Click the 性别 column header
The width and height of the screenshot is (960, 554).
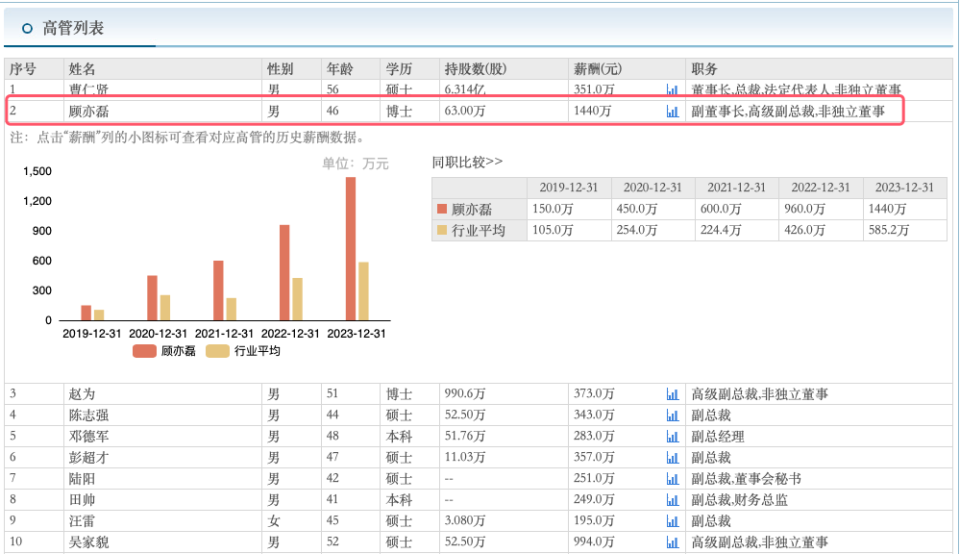[280, 69]
